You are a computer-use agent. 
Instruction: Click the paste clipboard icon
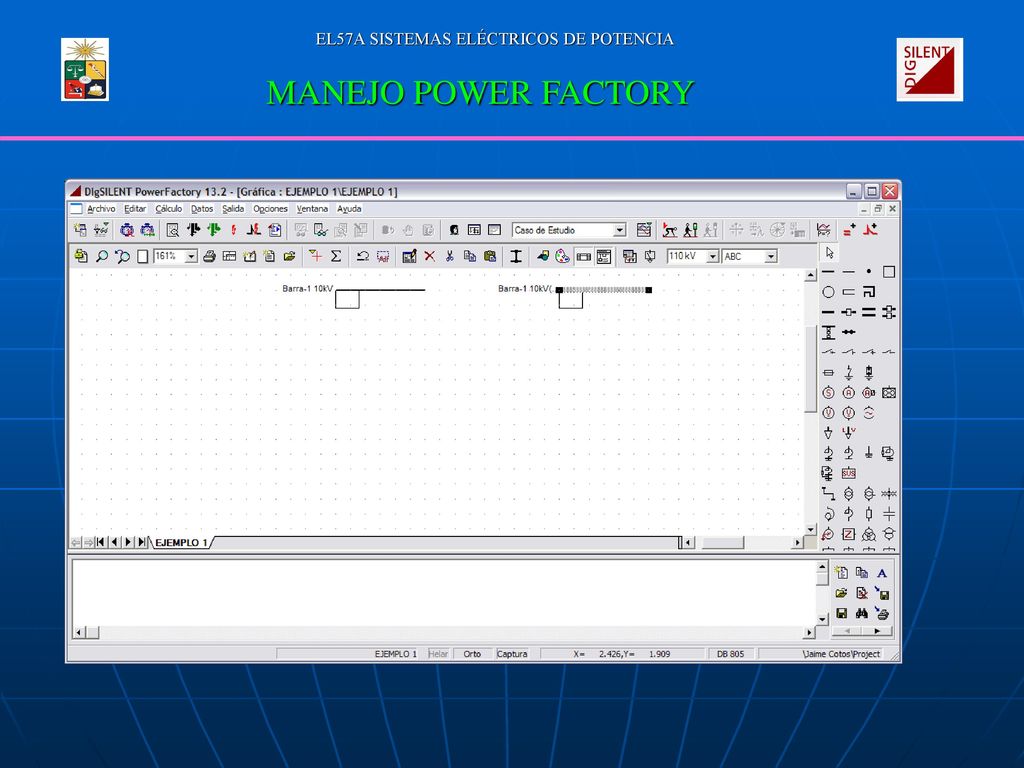coord(490,257)
